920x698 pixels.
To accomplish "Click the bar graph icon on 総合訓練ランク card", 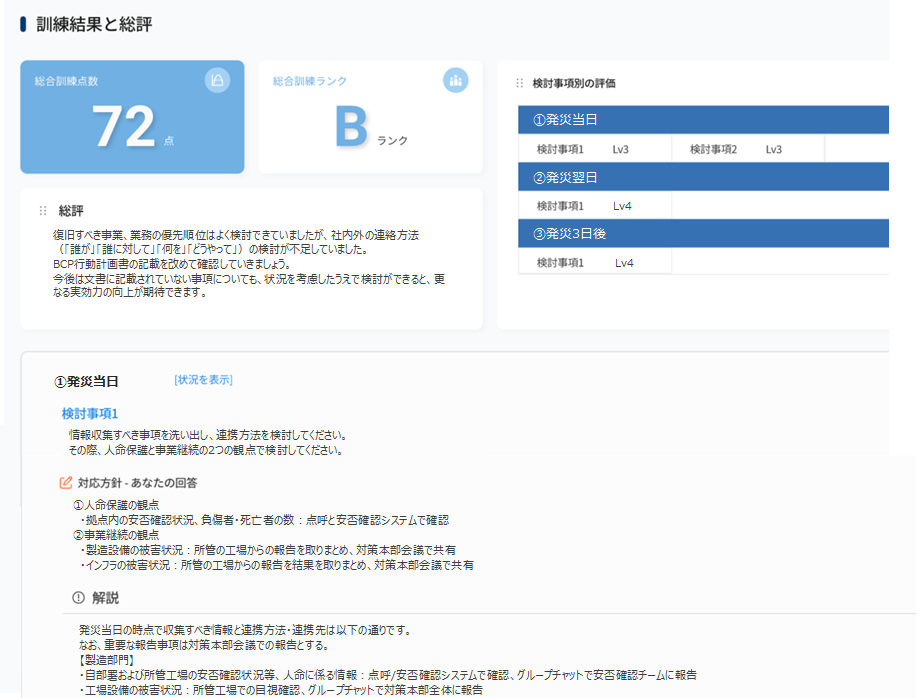I will coord(455,80).
